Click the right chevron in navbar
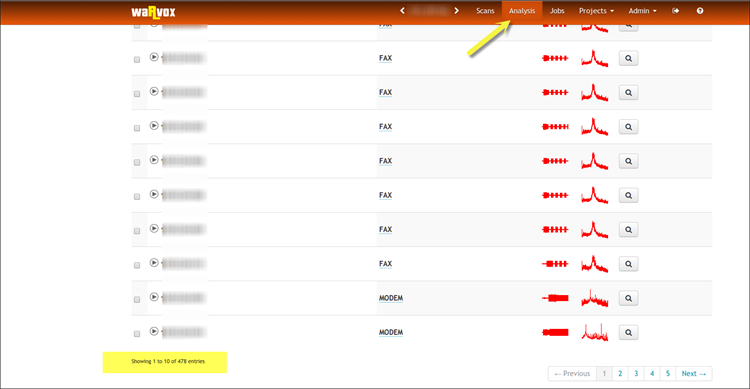Image resolution: width=750 pixels, height=389 pixels. click(x=456, y=11)
